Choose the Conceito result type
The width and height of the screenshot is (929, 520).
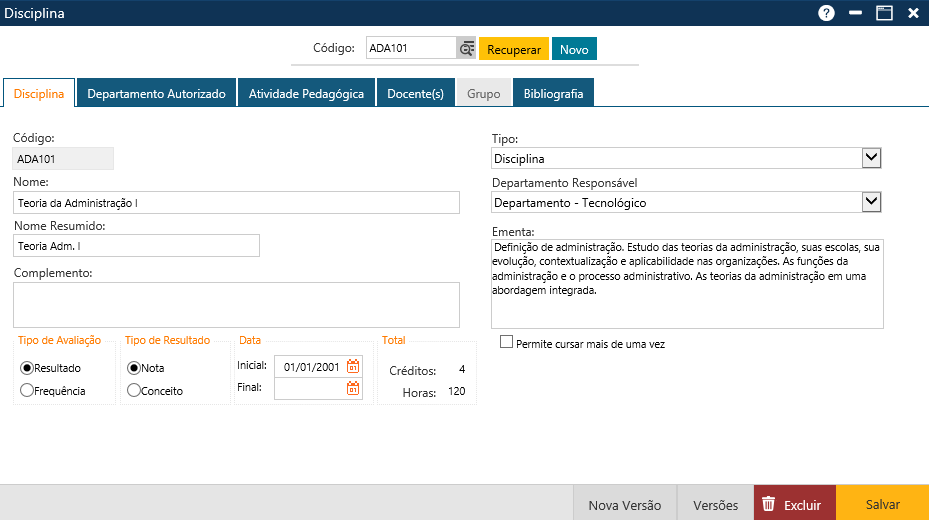134,391
